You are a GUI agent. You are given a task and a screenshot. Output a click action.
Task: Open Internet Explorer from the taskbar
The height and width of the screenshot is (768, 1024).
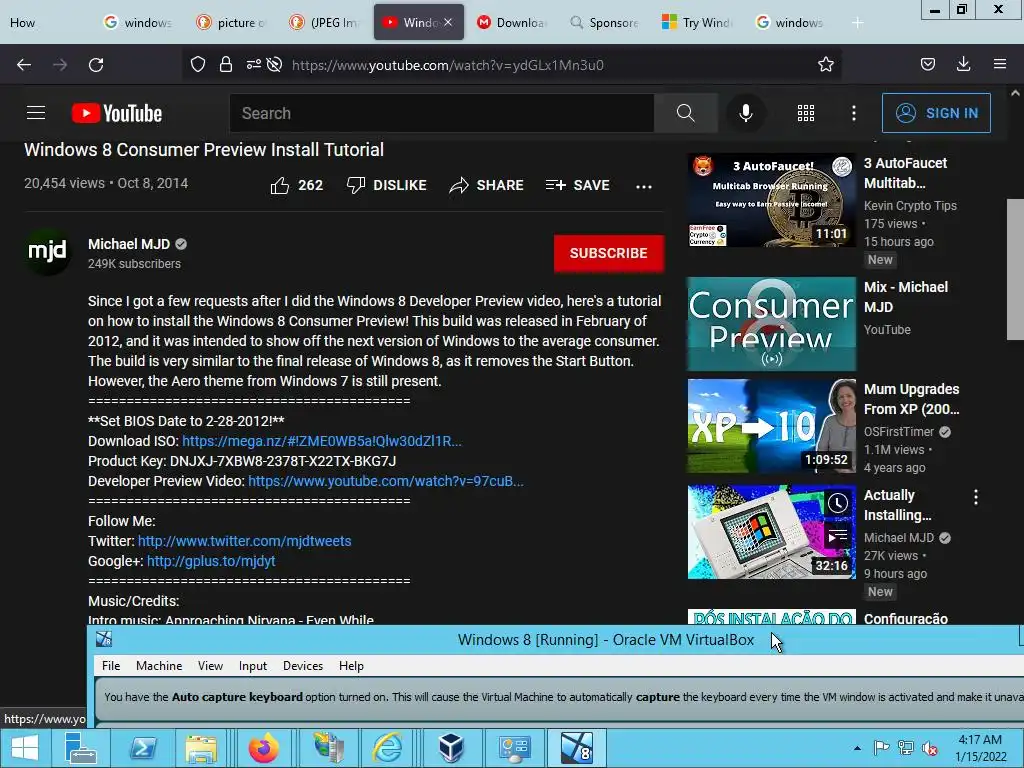pos(387,748)
